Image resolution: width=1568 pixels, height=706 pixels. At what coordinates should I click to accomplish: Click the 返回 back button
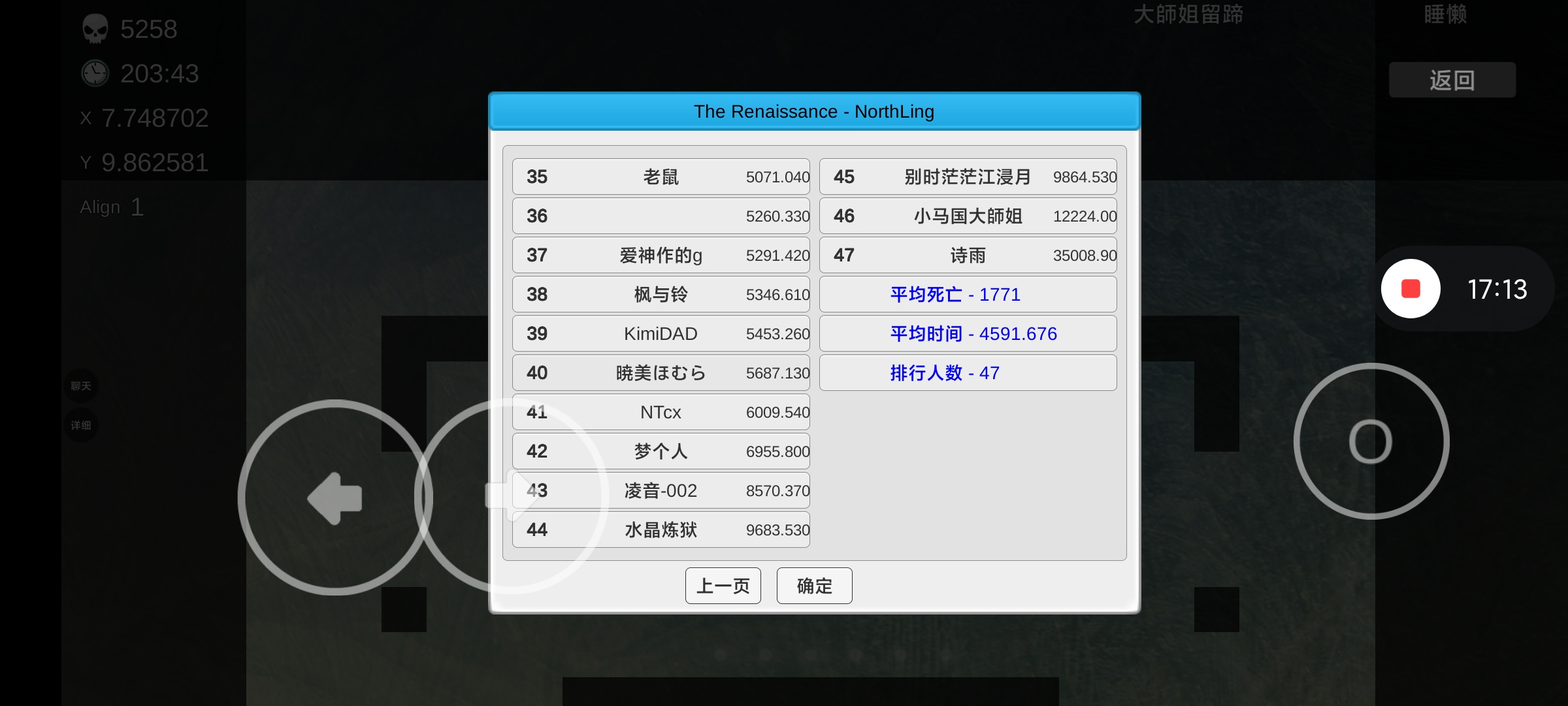[1452, 80]
